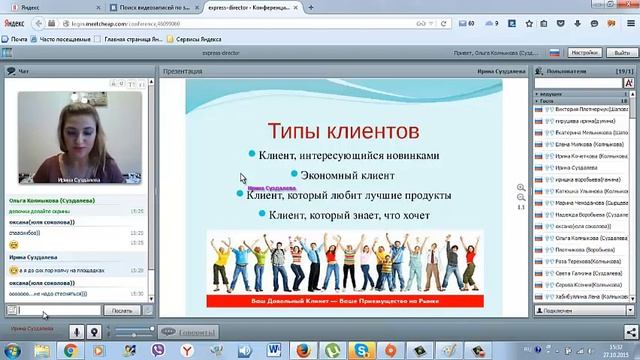Image resolution: width=640 pixels, height=360 pixels.
Task: Click the mail counter icon showing 60
Action: coord(467,24)
